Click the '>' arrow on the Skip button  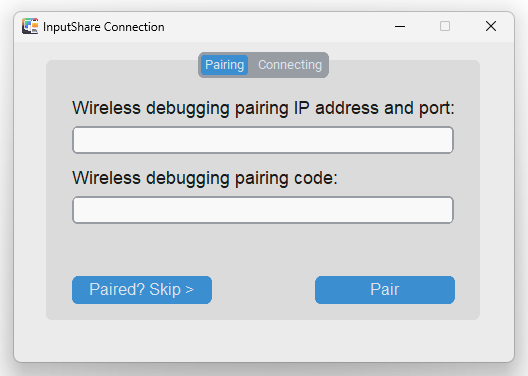[189, 290]
